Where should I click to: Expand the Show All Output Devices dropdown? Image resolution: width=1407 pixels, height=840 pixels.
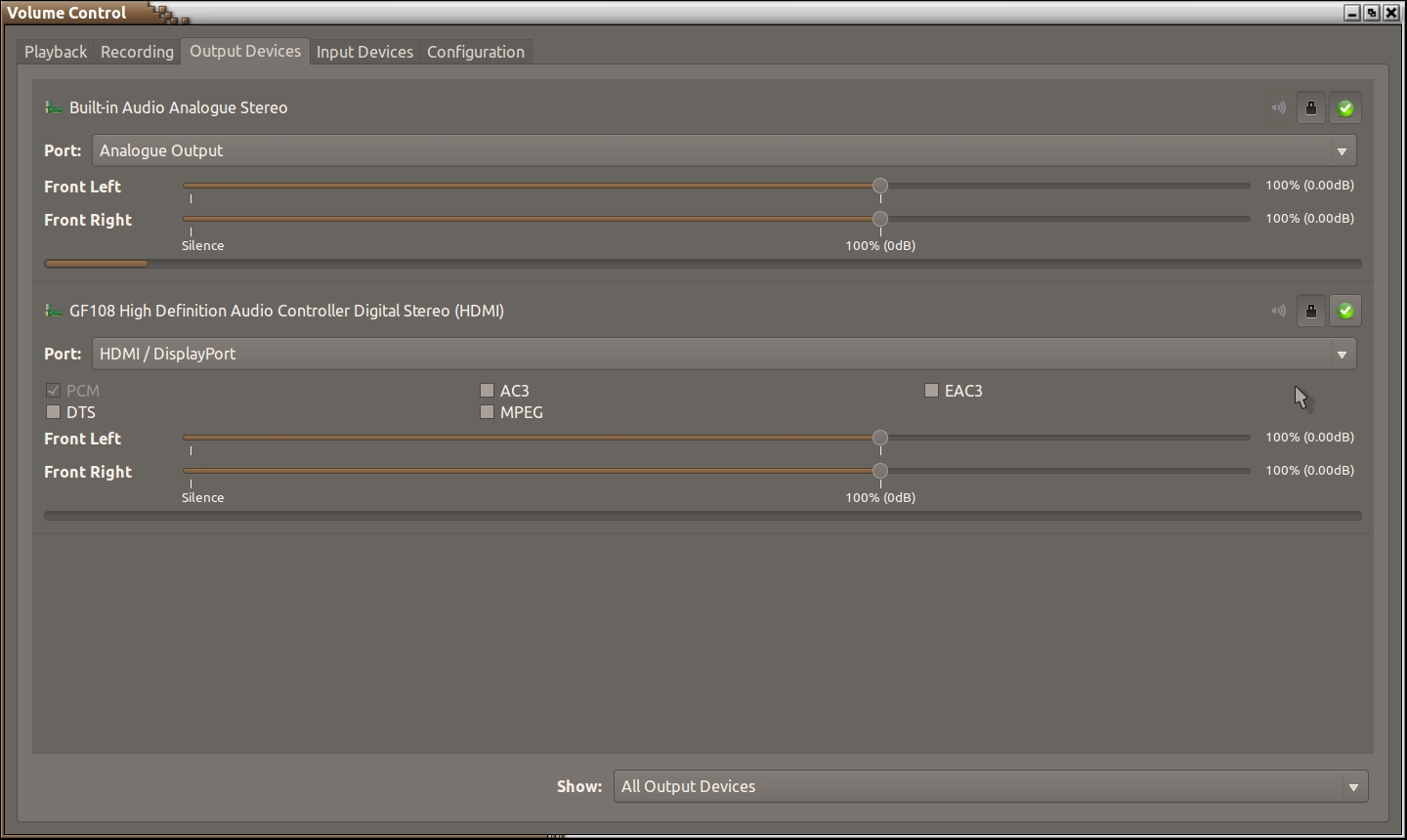990,786
